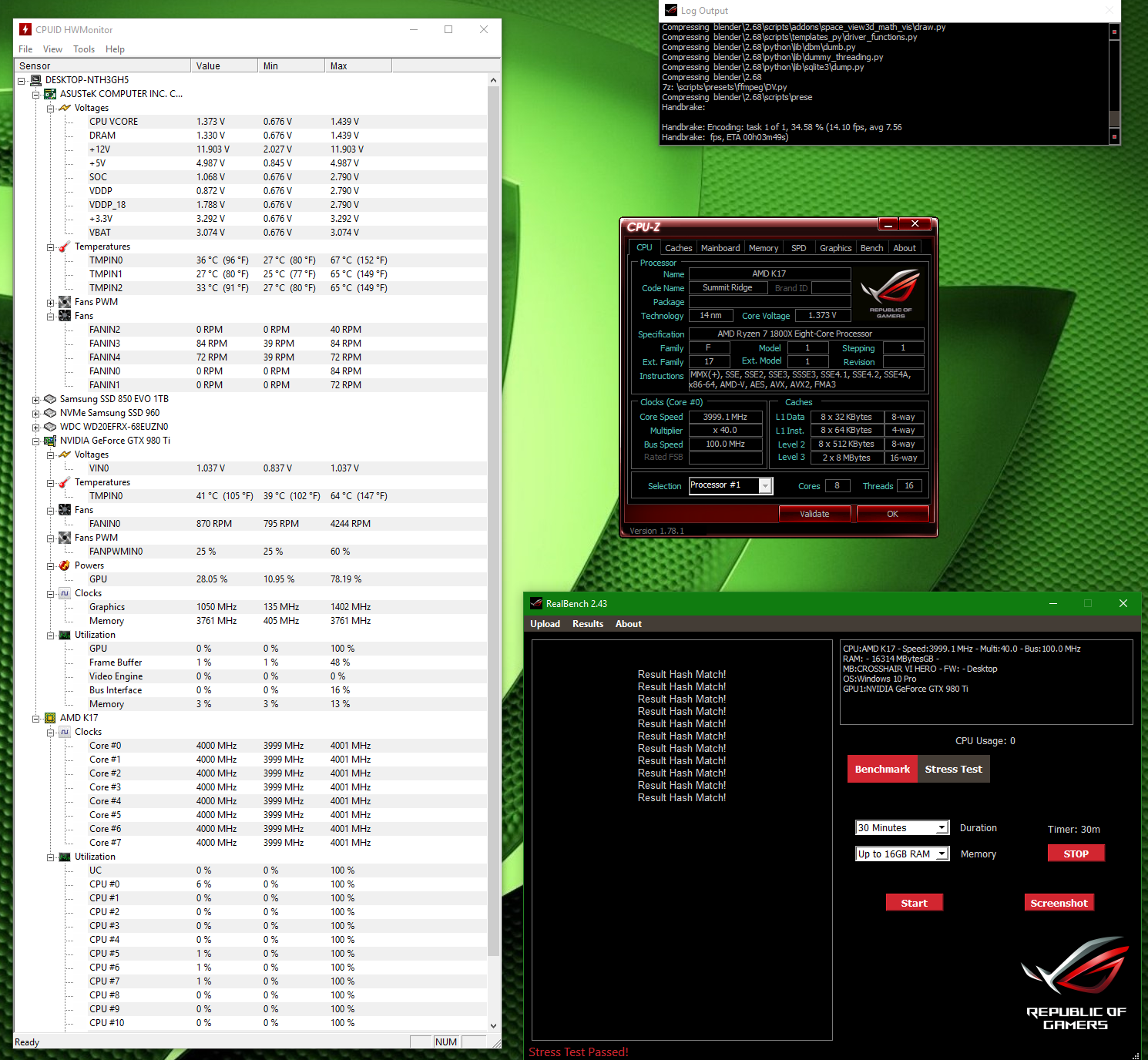Click the GPU Temperatures thermometer icon under NVIDIA
The image size is (1148, 1060).
point(65,482)
